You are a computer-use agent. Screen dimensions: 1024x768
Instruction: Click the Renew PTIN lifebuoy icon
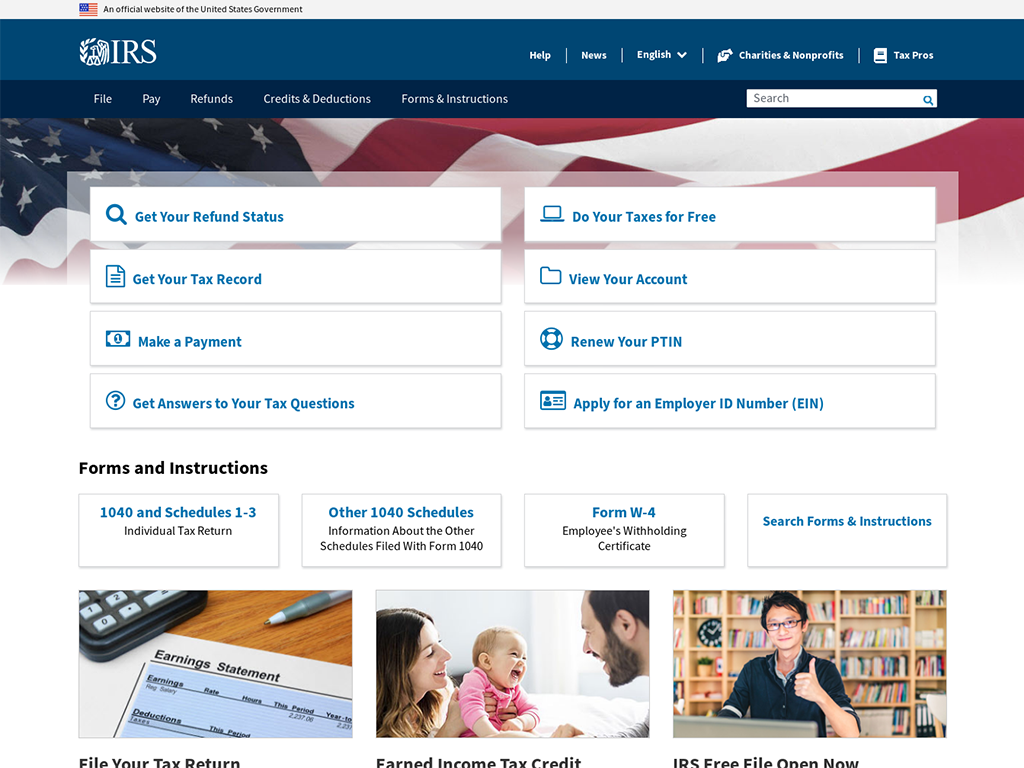(551, 339)
